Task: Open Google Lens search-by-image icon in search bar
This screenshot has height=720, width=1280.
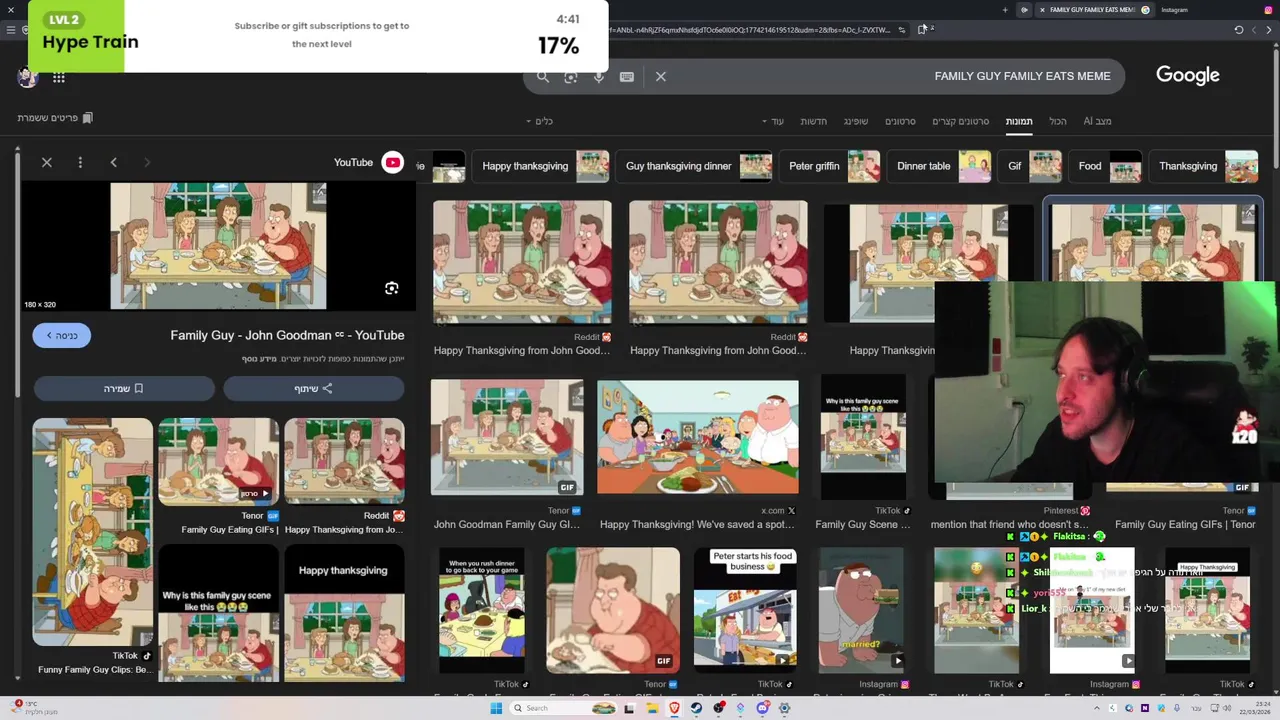Action: pos(571,76)
